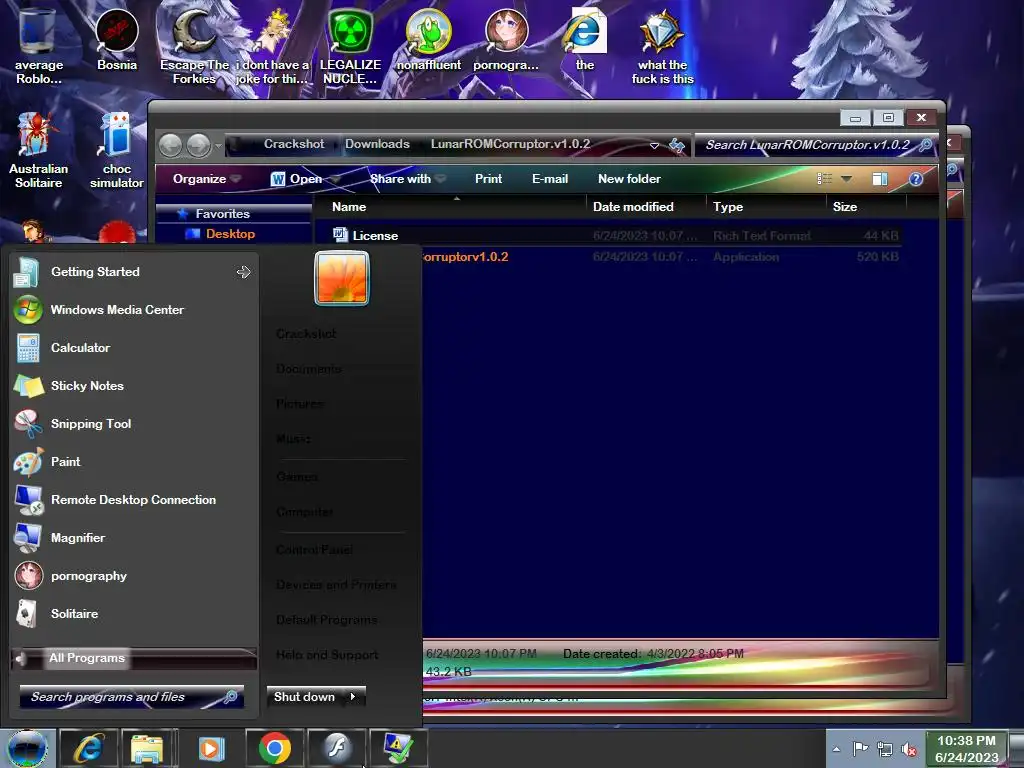Click the Explorer back navigation arrow
The image size is (1024, 768).
(x=170, y=145)
